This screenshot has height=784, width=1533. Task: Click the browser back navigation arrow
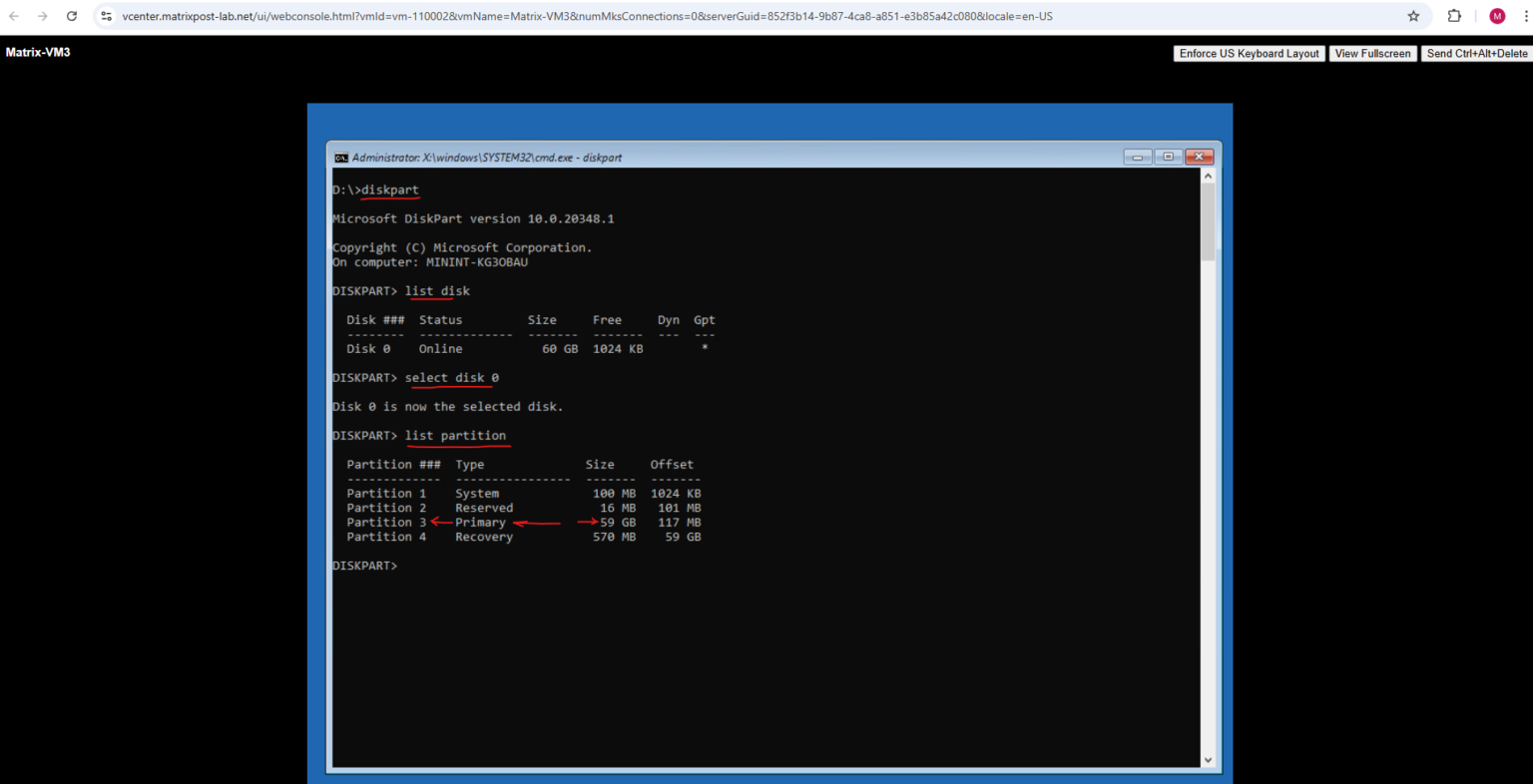[16, 16]
